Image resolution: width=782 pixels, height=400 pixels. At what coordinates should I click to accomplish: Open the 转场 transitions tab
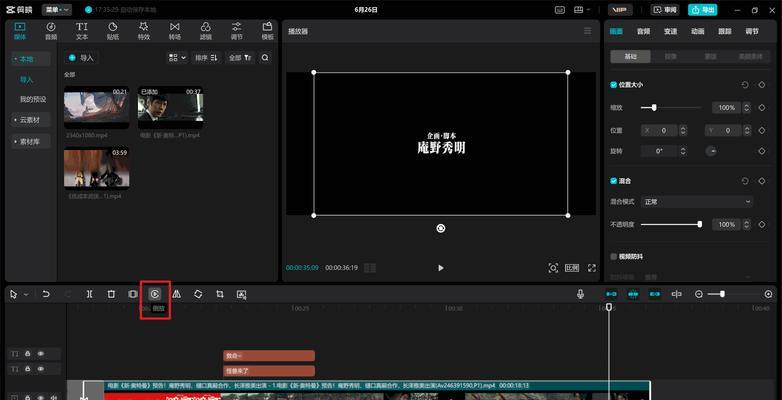click(175, 31)
